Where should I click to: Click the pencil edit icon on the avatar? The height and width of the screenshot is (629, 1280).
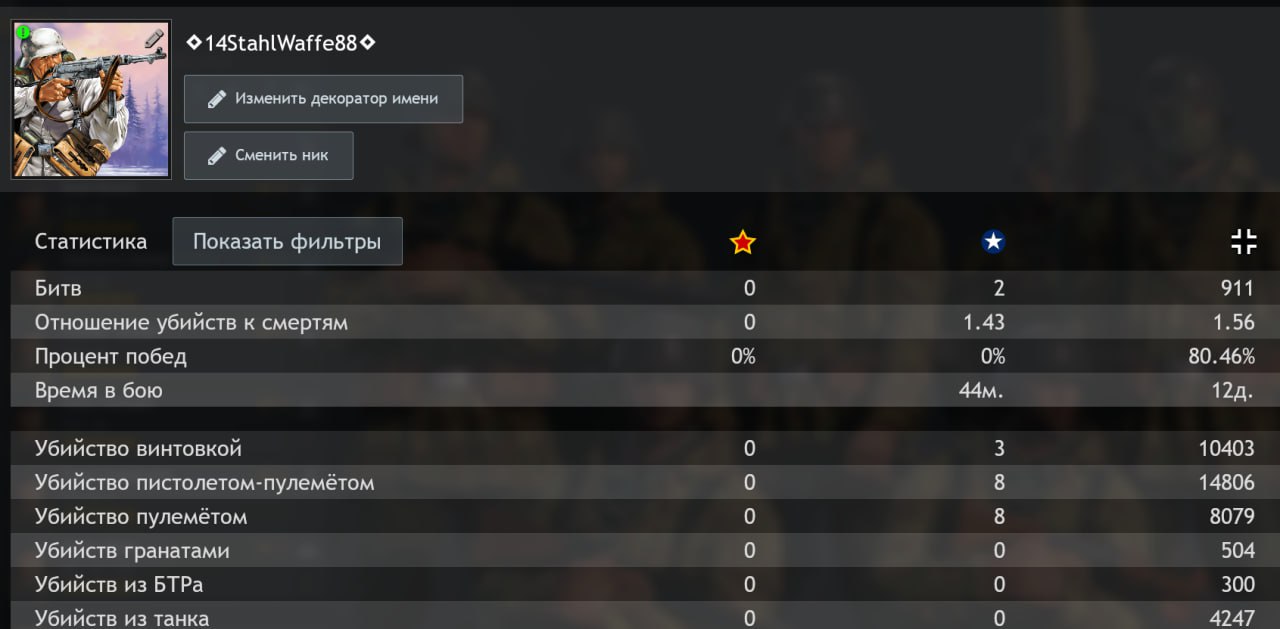point(153,39)
